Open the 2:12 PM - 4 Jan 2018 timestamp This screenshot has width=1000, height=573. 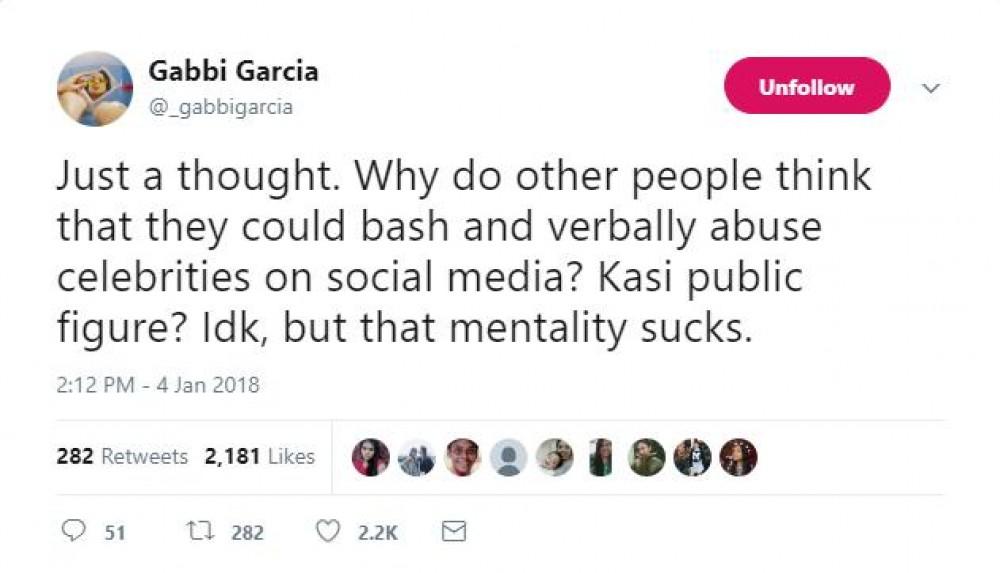(x=158, y=385)
